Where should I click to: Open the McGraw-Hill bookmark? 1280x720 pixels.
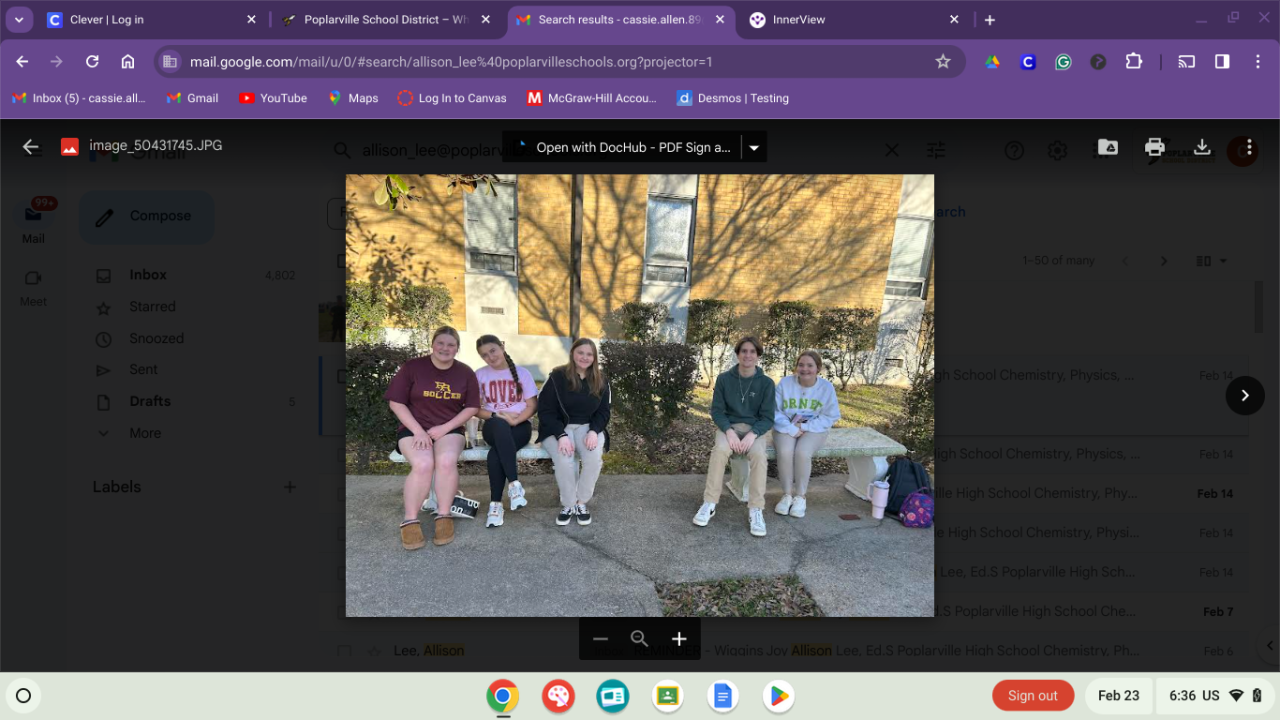coord(592,98)
